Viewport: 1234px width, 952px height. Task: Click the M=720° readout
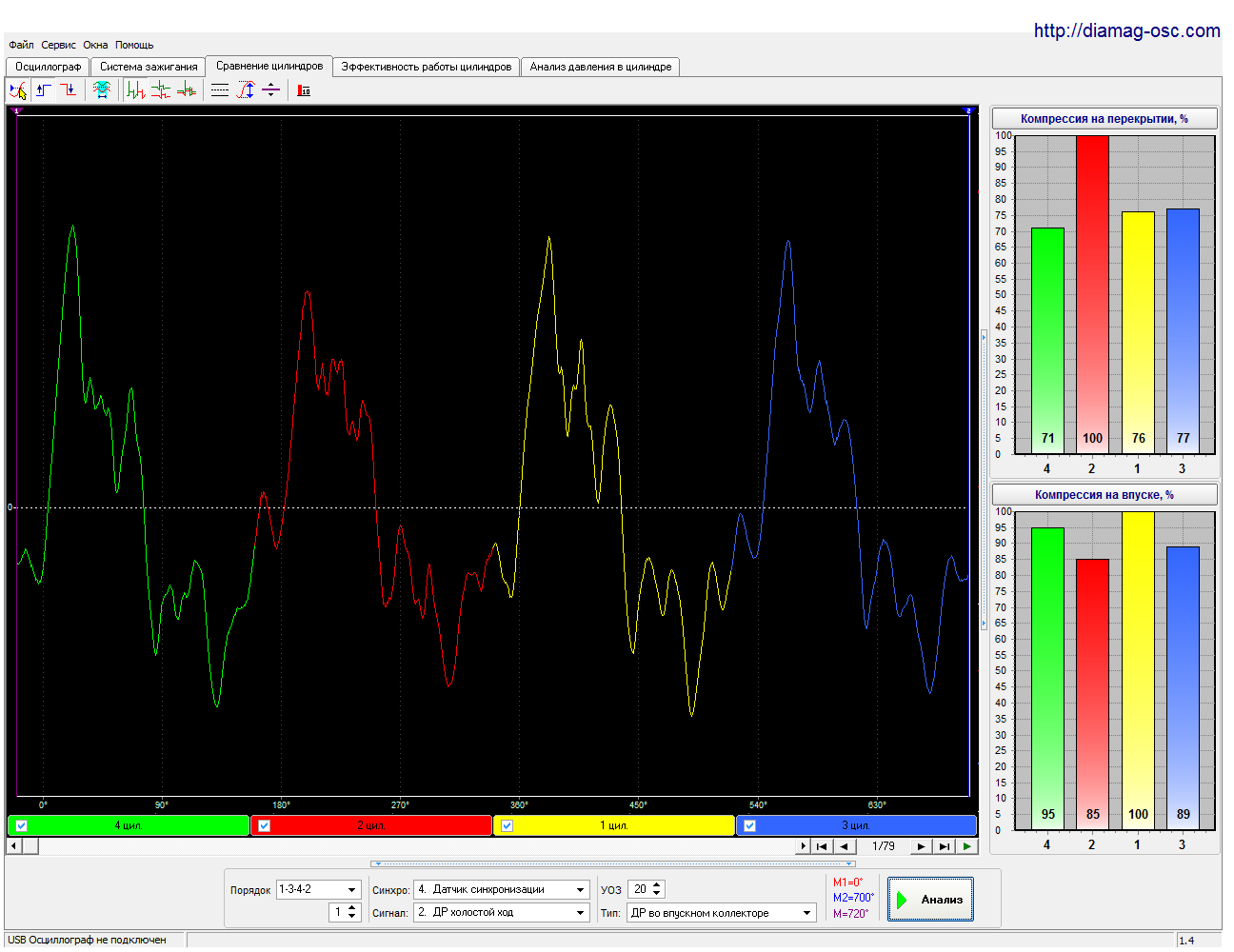click(x=851, y=914)
